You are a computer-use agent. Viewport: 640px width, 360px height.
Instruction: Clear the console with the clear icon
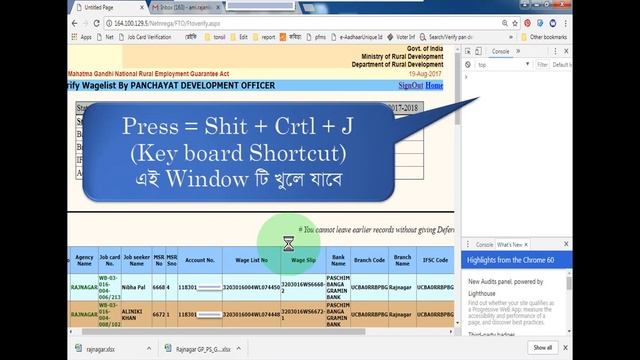(x=468, y=64)
